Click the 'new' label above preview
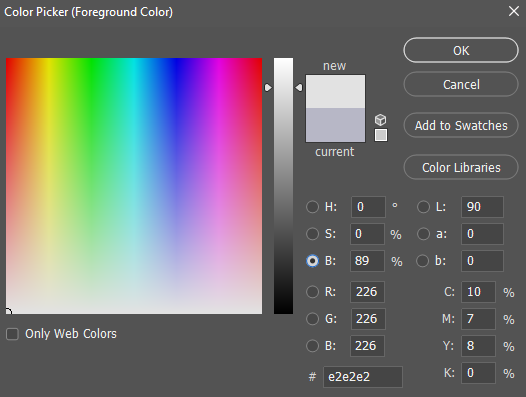Image resolution: width=526 pixels, height=397 pixels. coord(334,66)
